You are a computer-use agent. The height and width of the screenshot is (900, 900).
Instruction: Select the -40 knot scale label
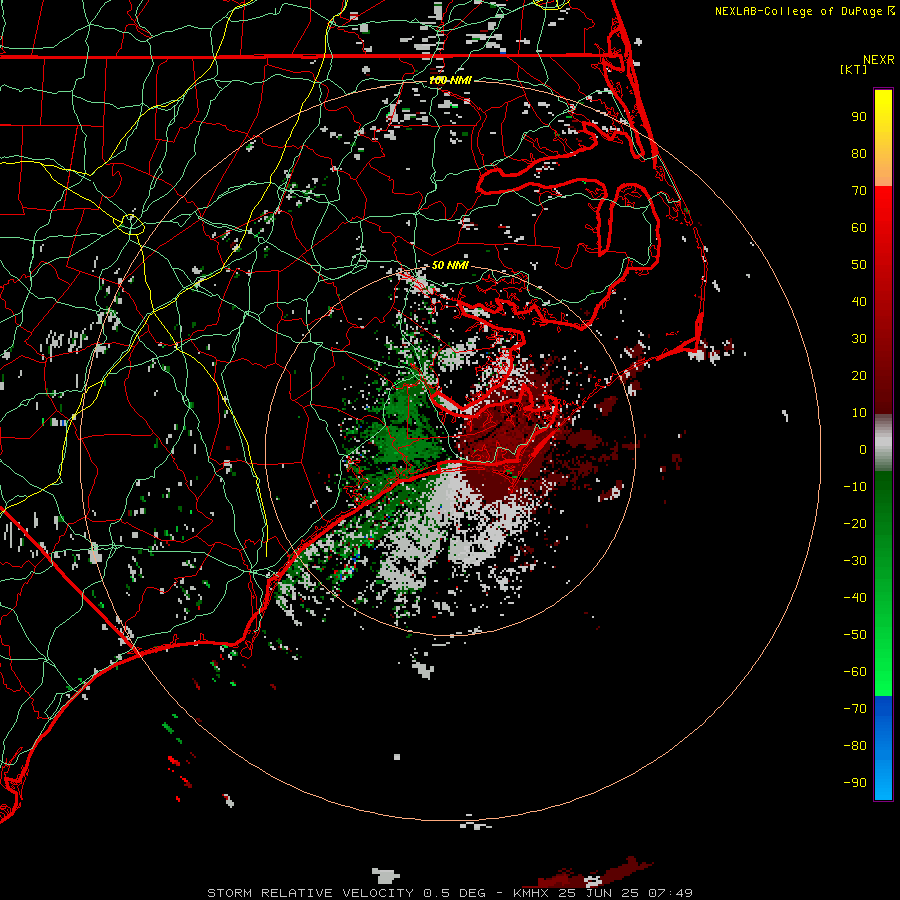click(x=855, y=598)
